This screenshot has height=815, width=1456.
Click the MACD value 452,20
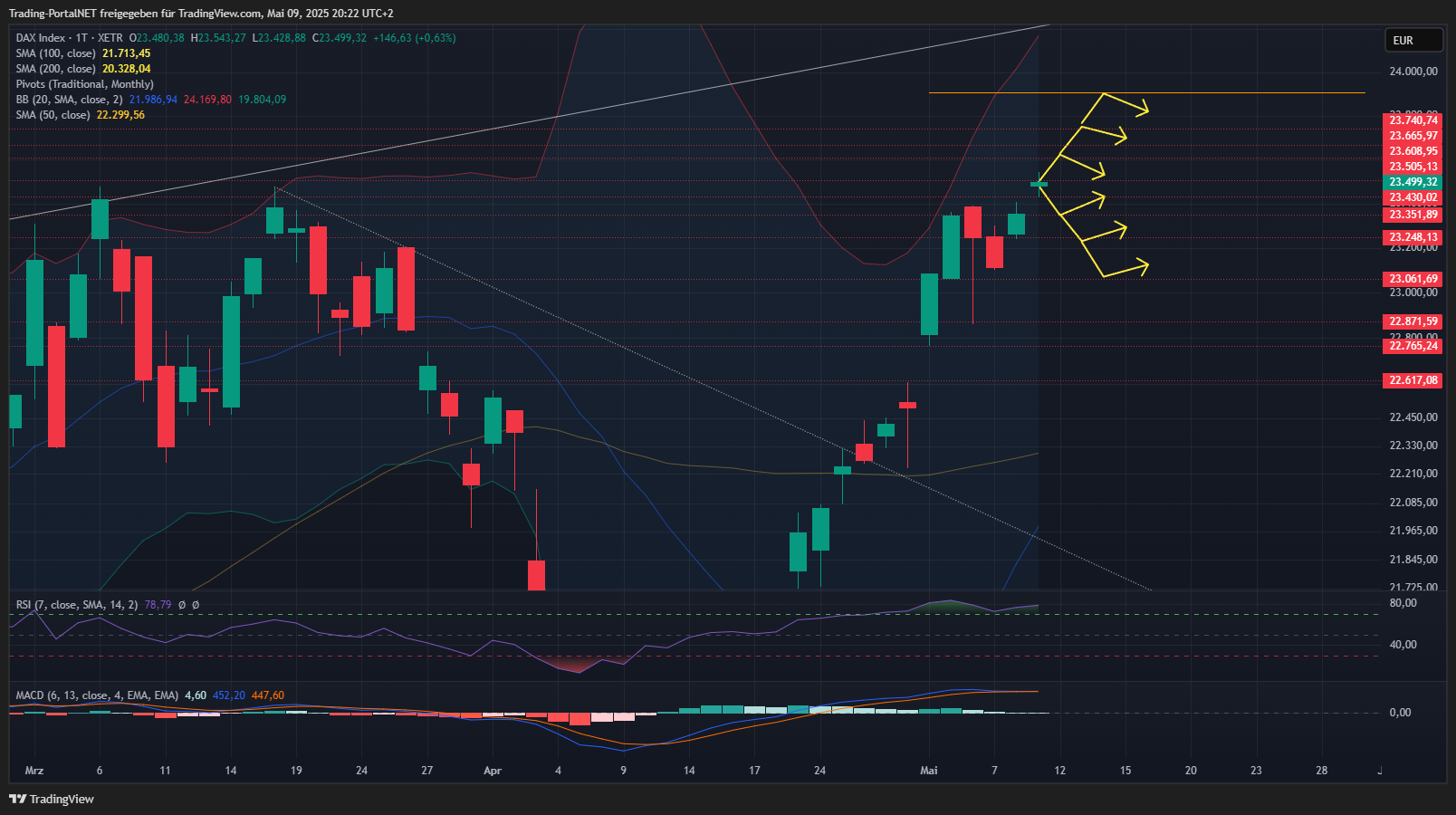[229, 695]
